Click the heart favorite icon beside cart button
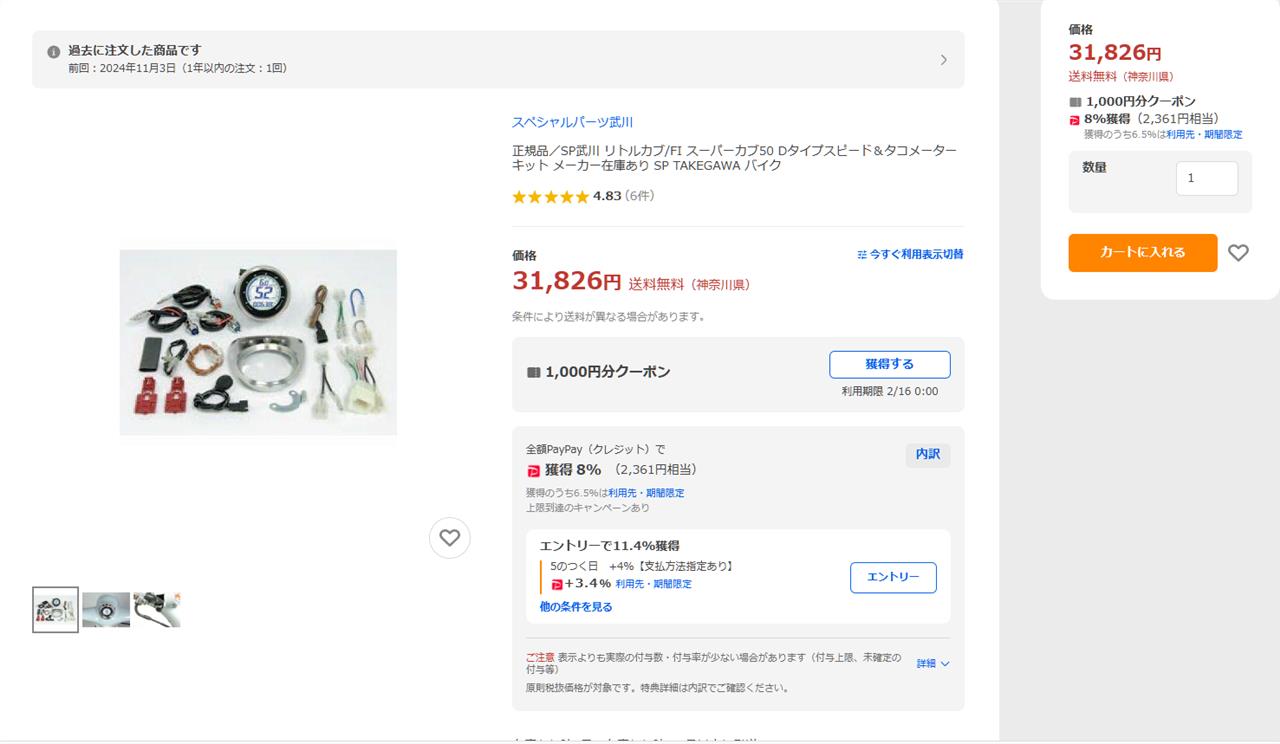Image resolution: width=1280 pixels, height=744 pixels. [x=1238, y=253]
